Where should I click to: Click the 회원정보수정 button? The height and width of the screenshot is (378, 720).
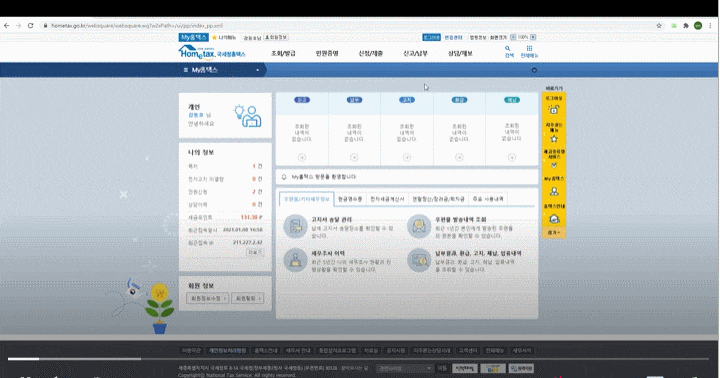point(208,298)
